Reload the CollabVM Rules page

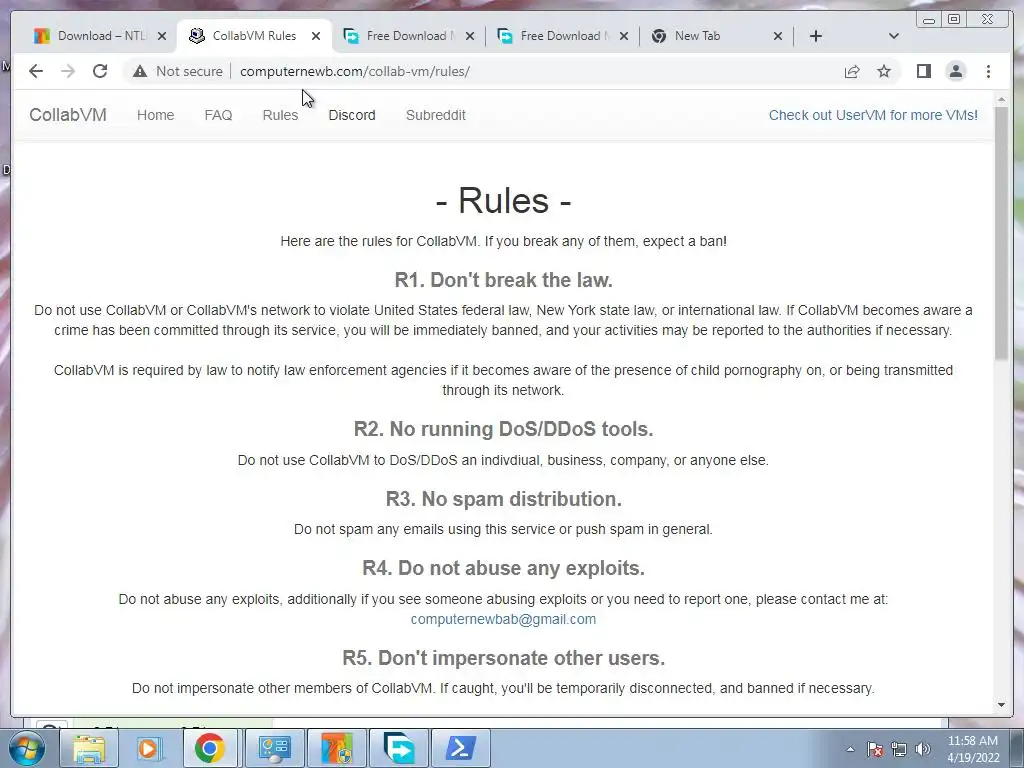(100, 71)
